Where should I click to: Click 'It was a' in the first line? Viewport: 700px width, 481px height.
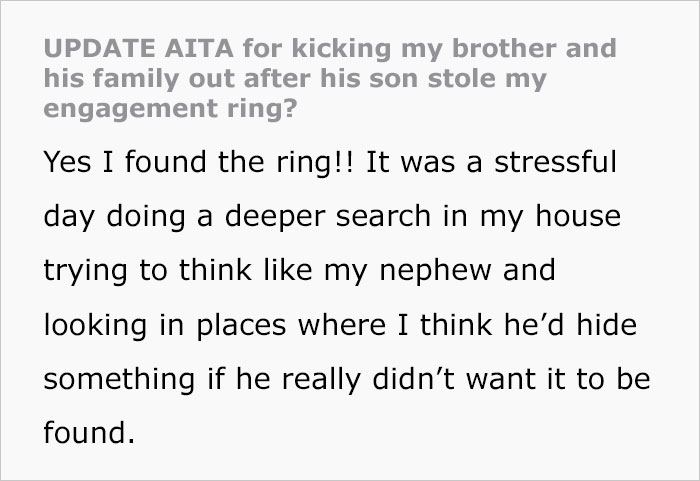pos(422,164)
